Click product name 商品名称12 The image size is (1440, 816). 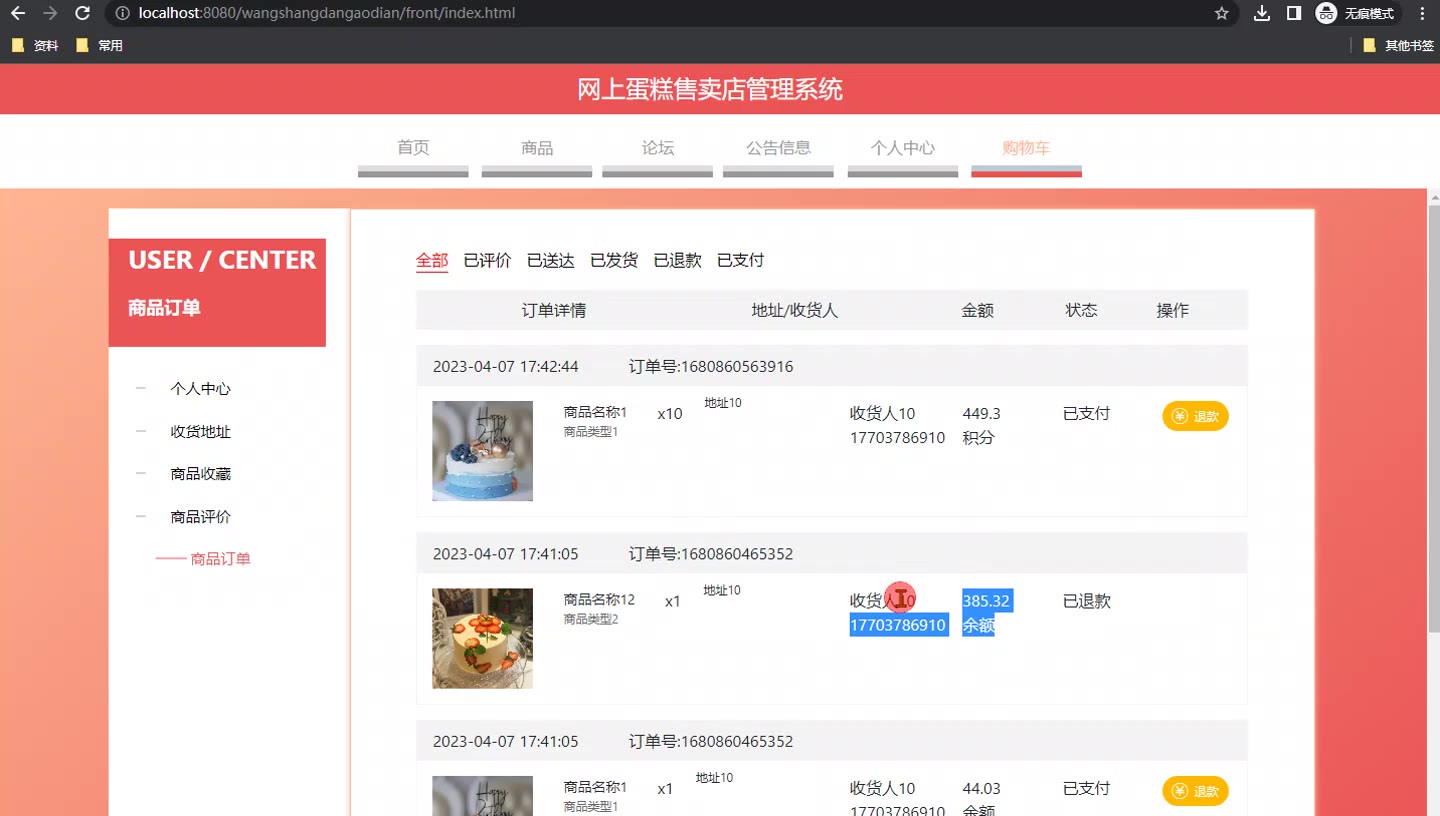click(599, 600)
